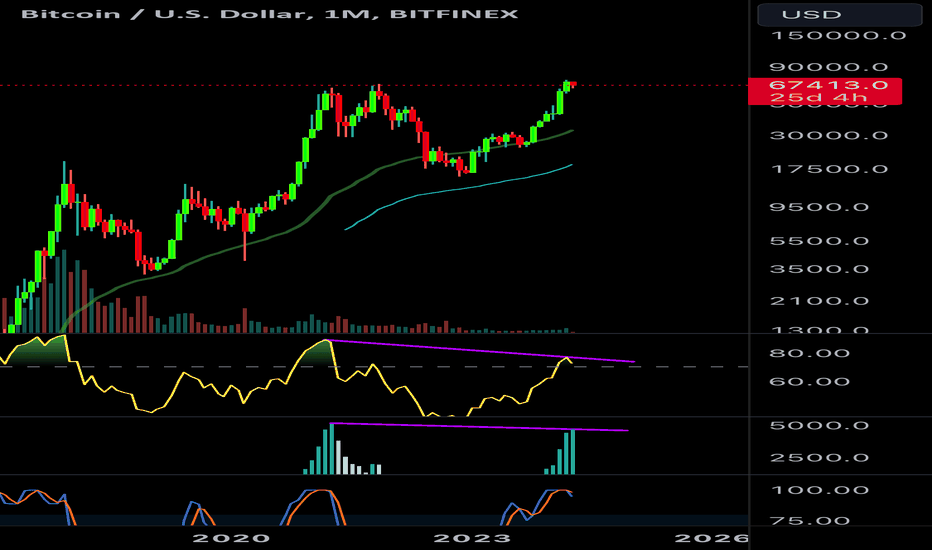932x550 pixels.
Task: Select the 90000.0 price axis label
Action: point(829,67)
